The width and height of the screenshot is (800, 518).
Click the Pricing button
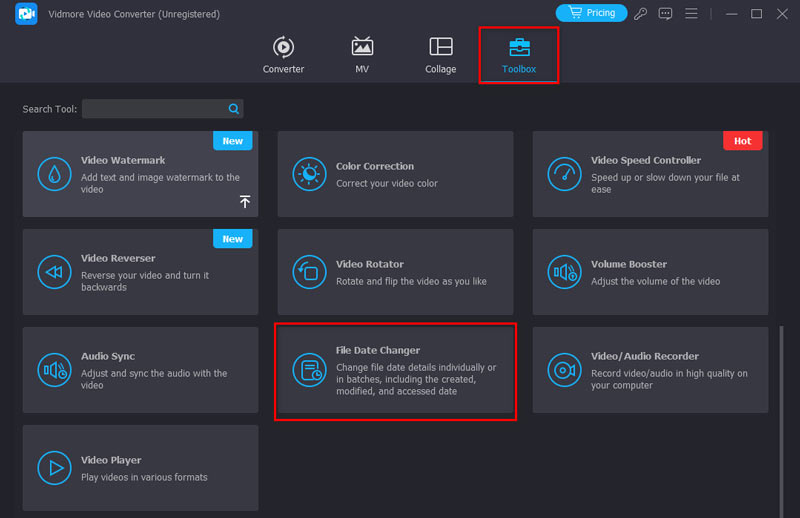pos(591,13)
